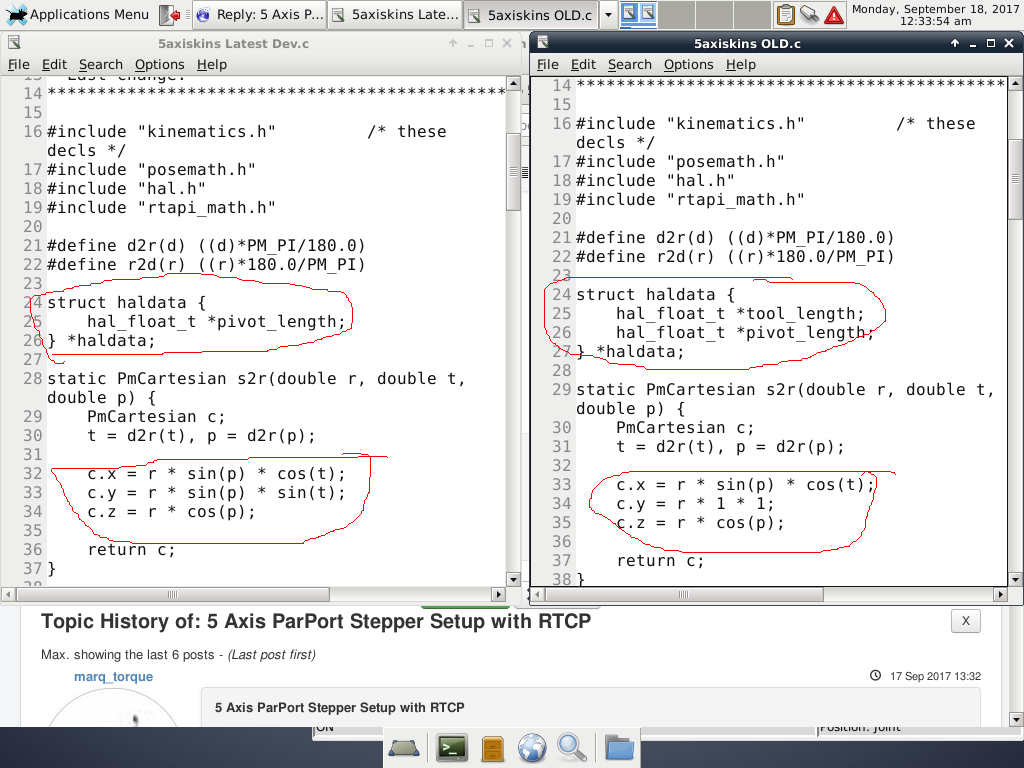1024x768 pixels.
Task: Open Edit menu in 5axiskins OLD.c window
Action: pos(583,65)
